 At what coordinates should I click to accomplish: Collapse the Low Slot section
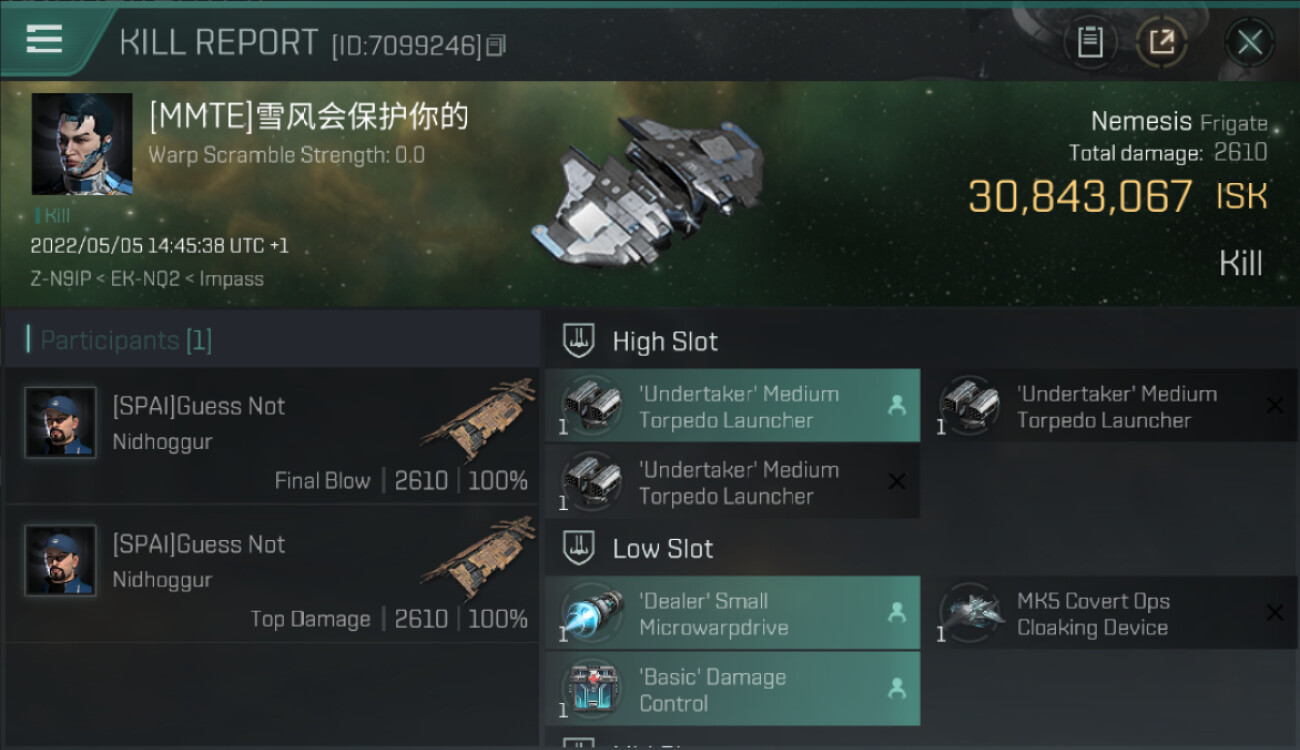tap(638, 548)
